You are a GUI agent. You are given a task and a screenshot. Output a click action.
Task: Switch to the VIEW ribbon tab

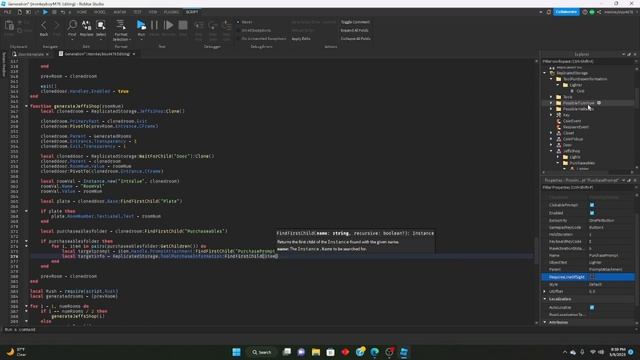[x=153, y=12]
